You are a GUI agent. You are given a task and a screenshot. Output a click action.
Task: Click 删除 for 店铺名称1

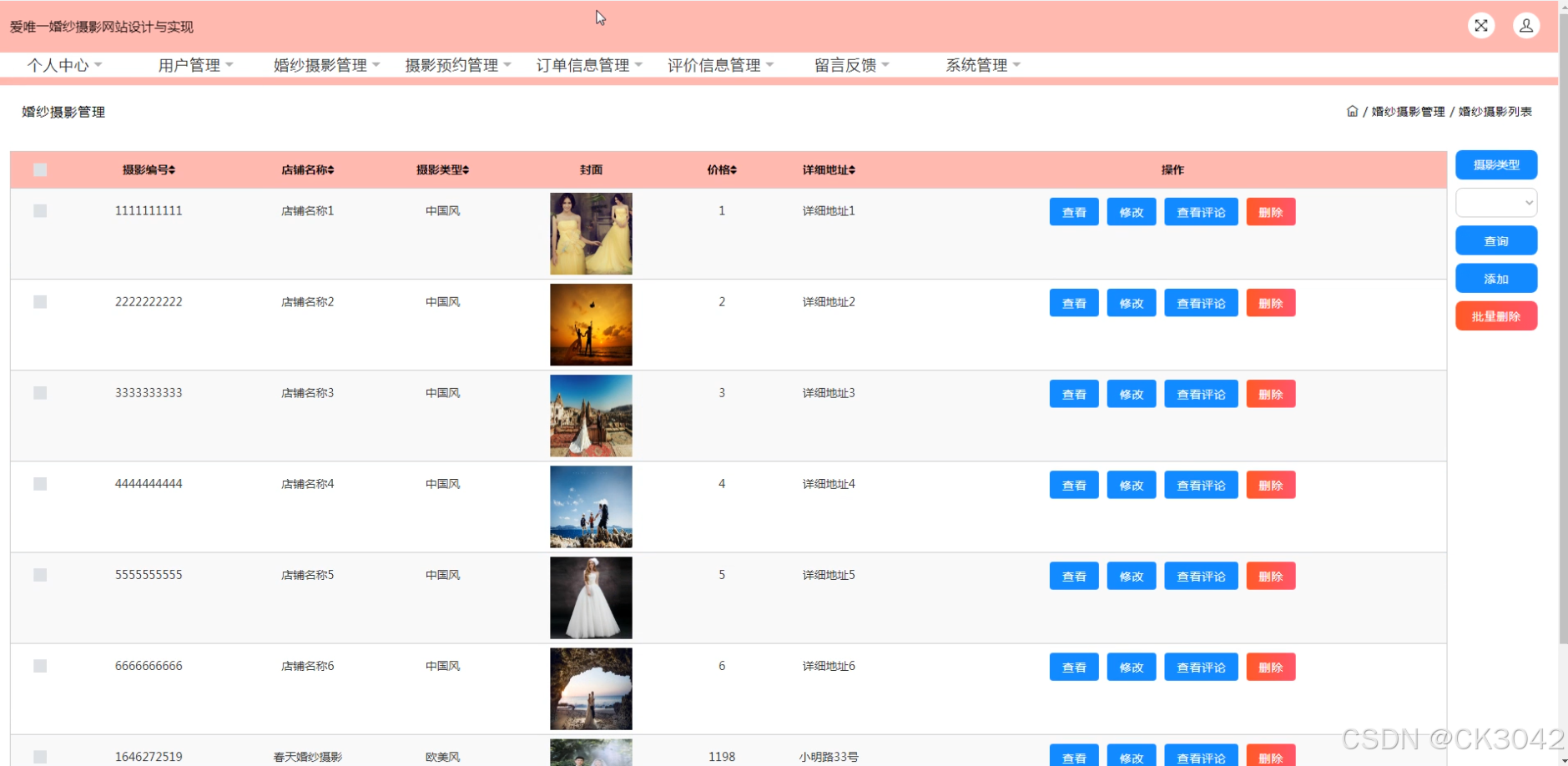point(1271,212)
